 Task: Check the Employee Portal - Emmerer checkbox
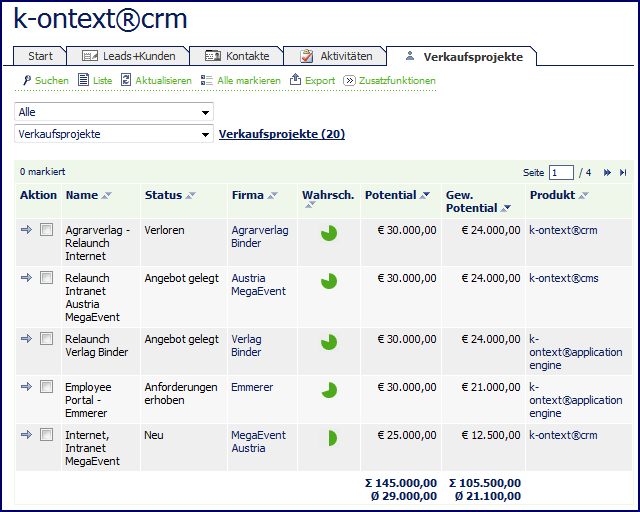pyautogui.click(x=46, y=386)
